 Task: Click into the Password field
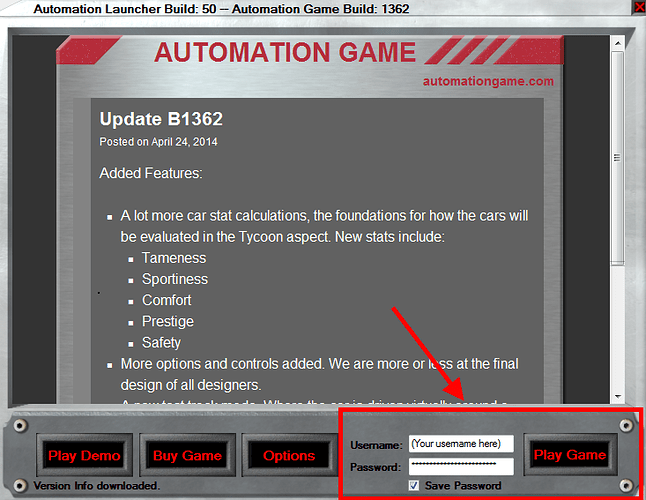pos(460,466)
